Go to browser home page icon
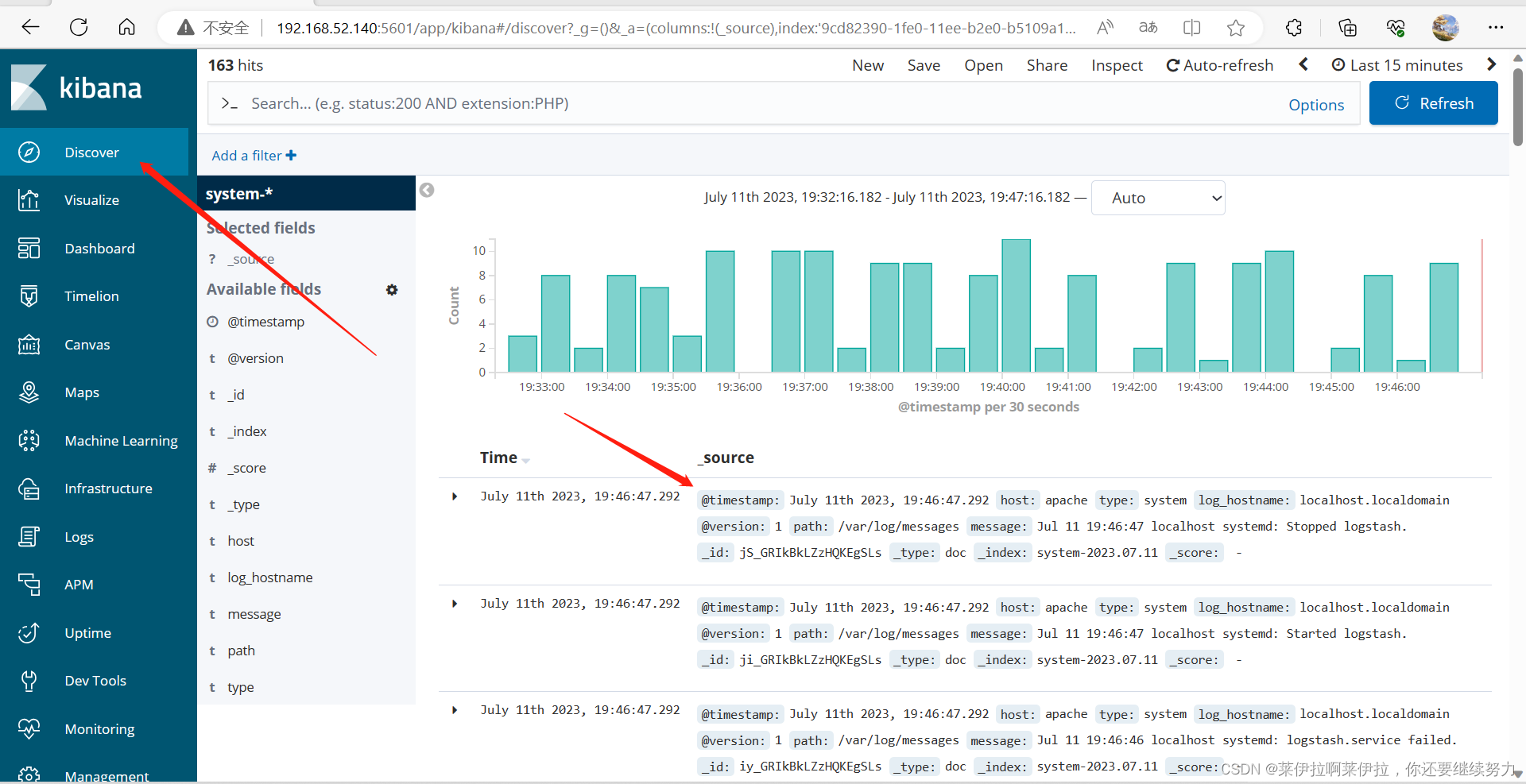The image size is (1526, 784). click(x=126, y=28)
